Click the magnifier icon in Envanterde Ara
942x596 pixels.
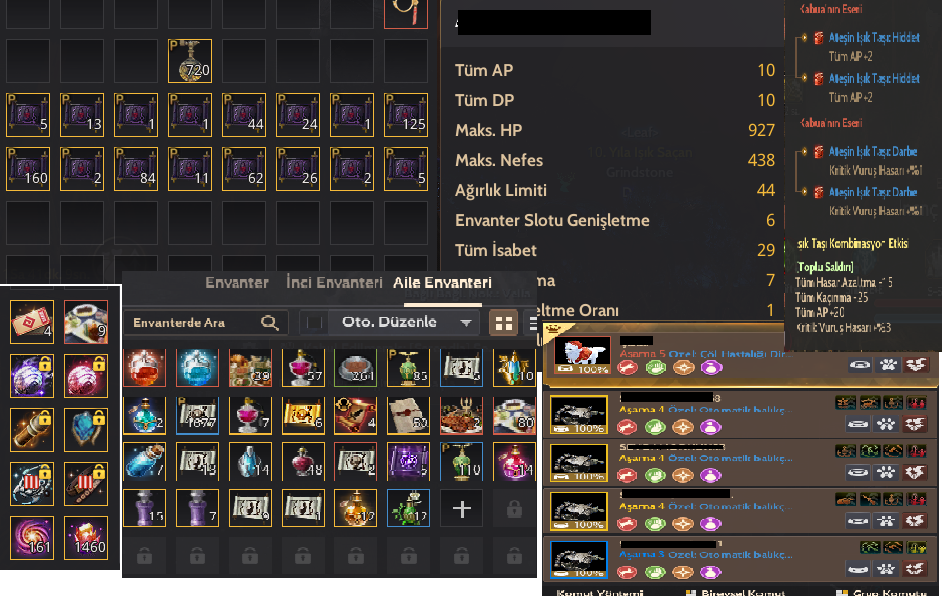click(x=270, y=323)
